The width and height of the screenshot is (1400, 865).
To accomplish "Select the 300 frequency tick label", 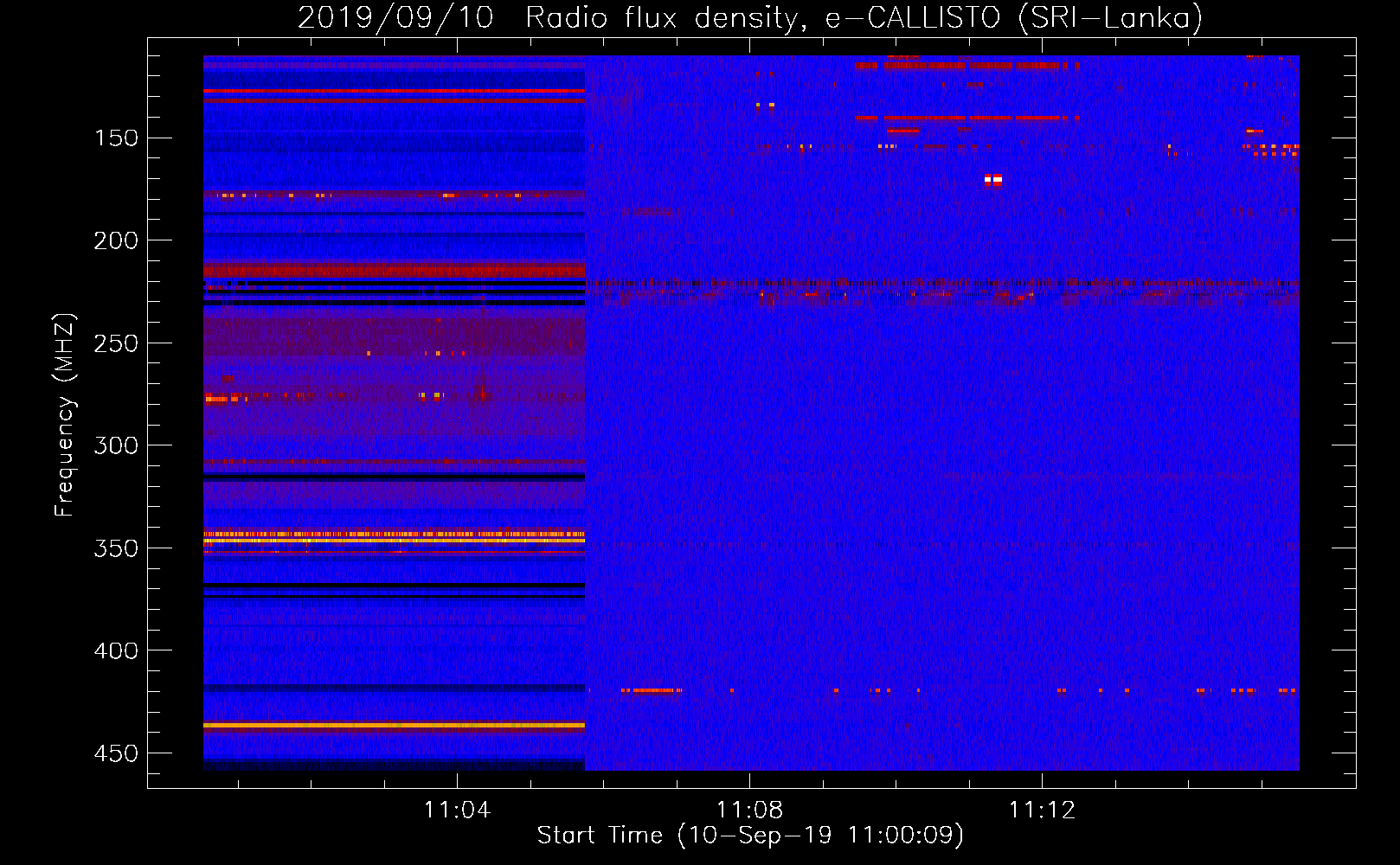I will (x=116, y=445).
